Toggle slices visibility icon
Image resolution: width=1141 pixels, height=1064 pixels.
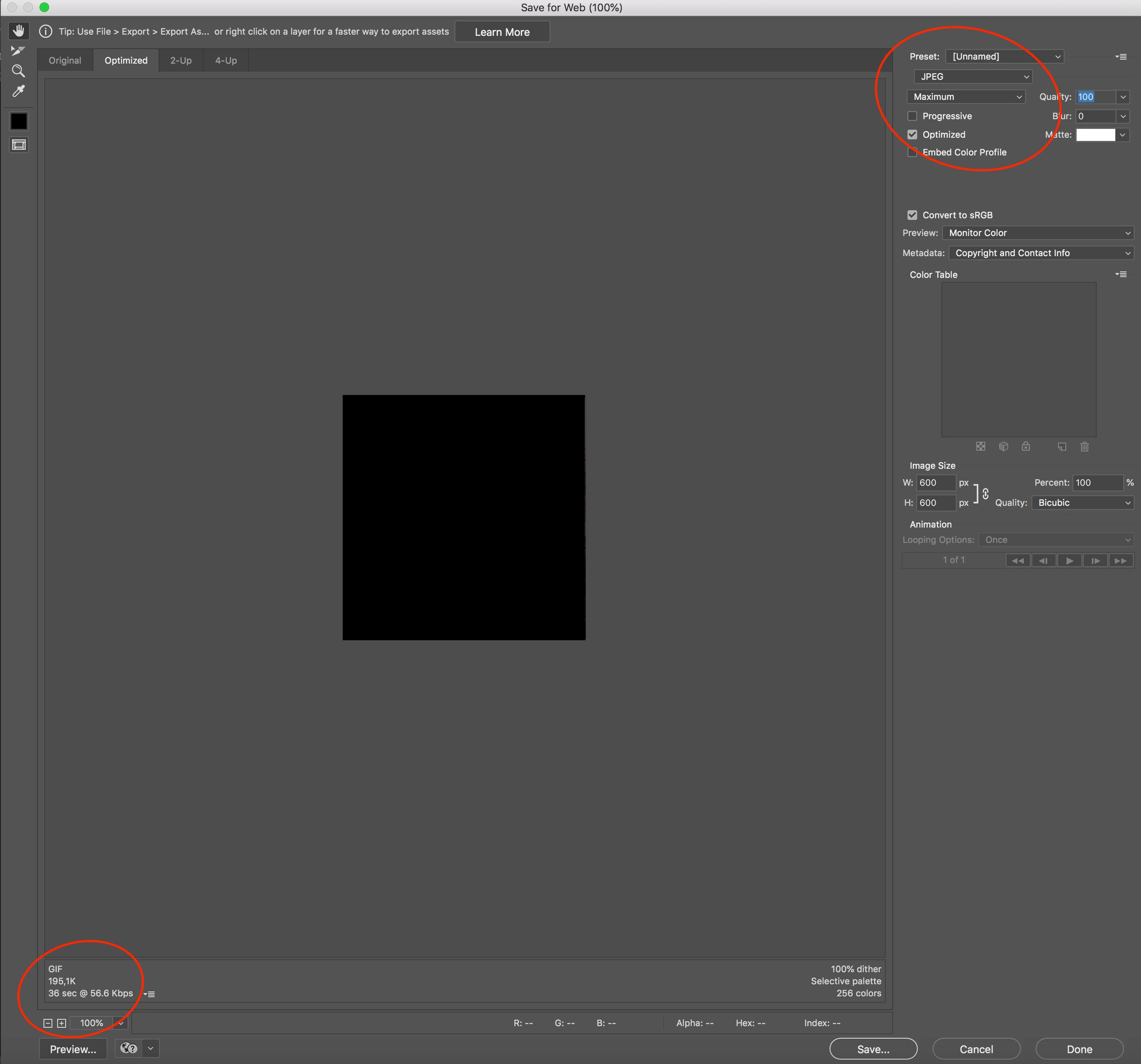tap(19, 145)
